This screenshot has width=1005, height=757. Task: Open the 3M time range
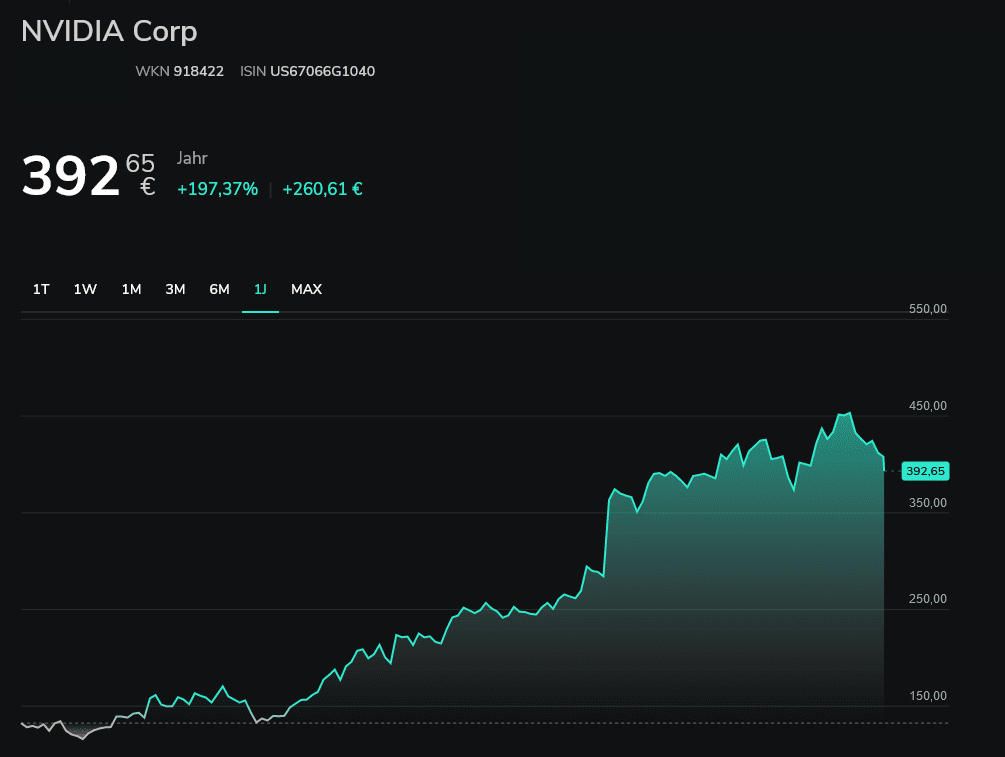point(175,289)
